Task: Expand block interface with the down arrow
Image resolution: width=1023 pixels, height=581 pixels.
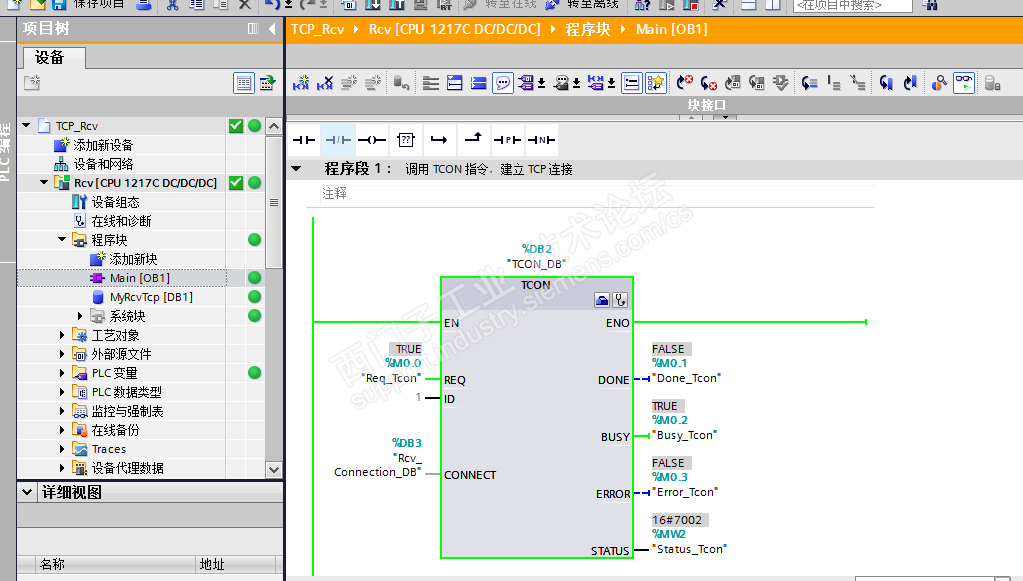Action: pyautogui.click(x=725, y=117)
